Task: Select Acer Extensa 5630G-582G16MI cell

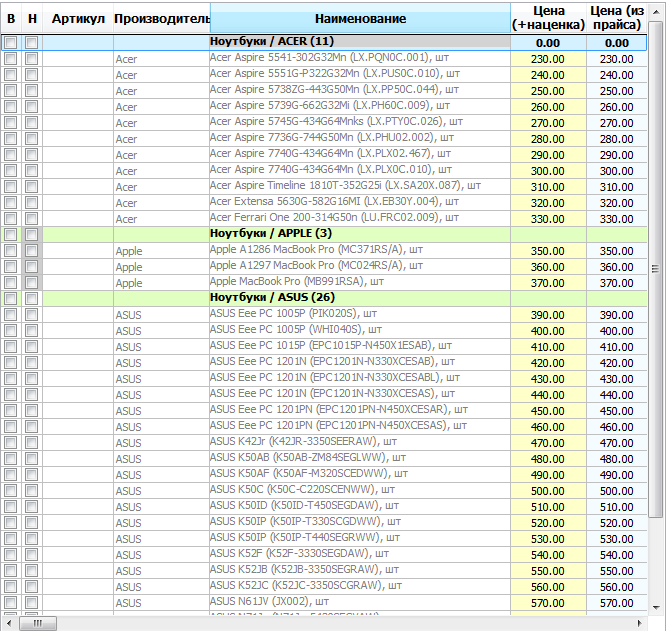Action: click(360, 203)
